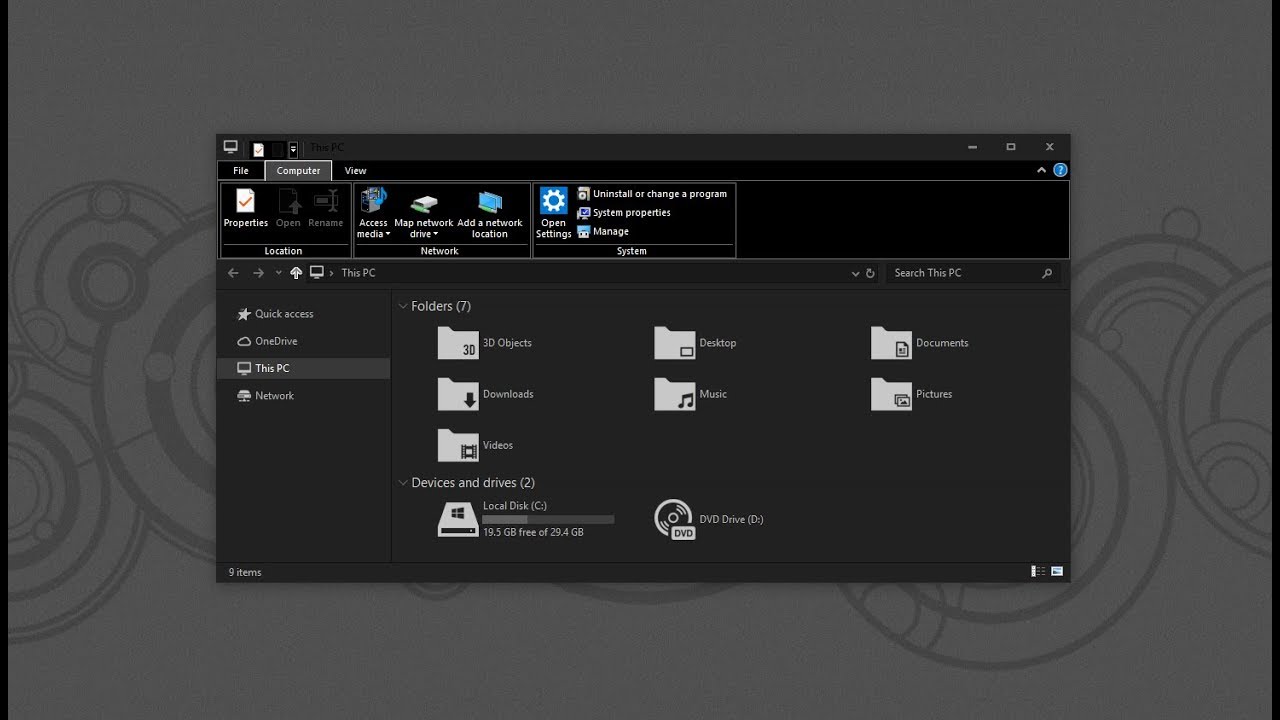1280x720 pixels.
Task: Click the Devices and drives (2) header label
Action: click(x=473, y=483)
